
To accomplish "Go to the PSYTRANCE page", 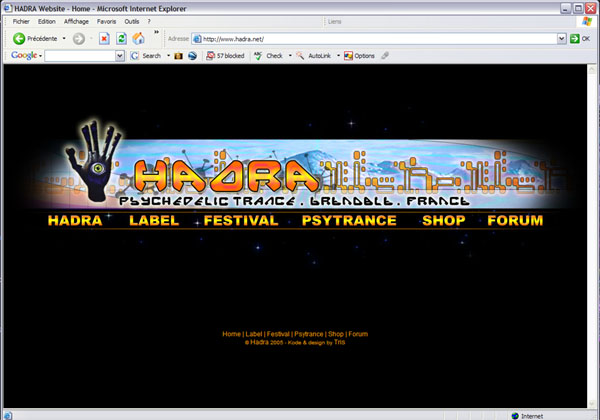I will coord(349,221).
